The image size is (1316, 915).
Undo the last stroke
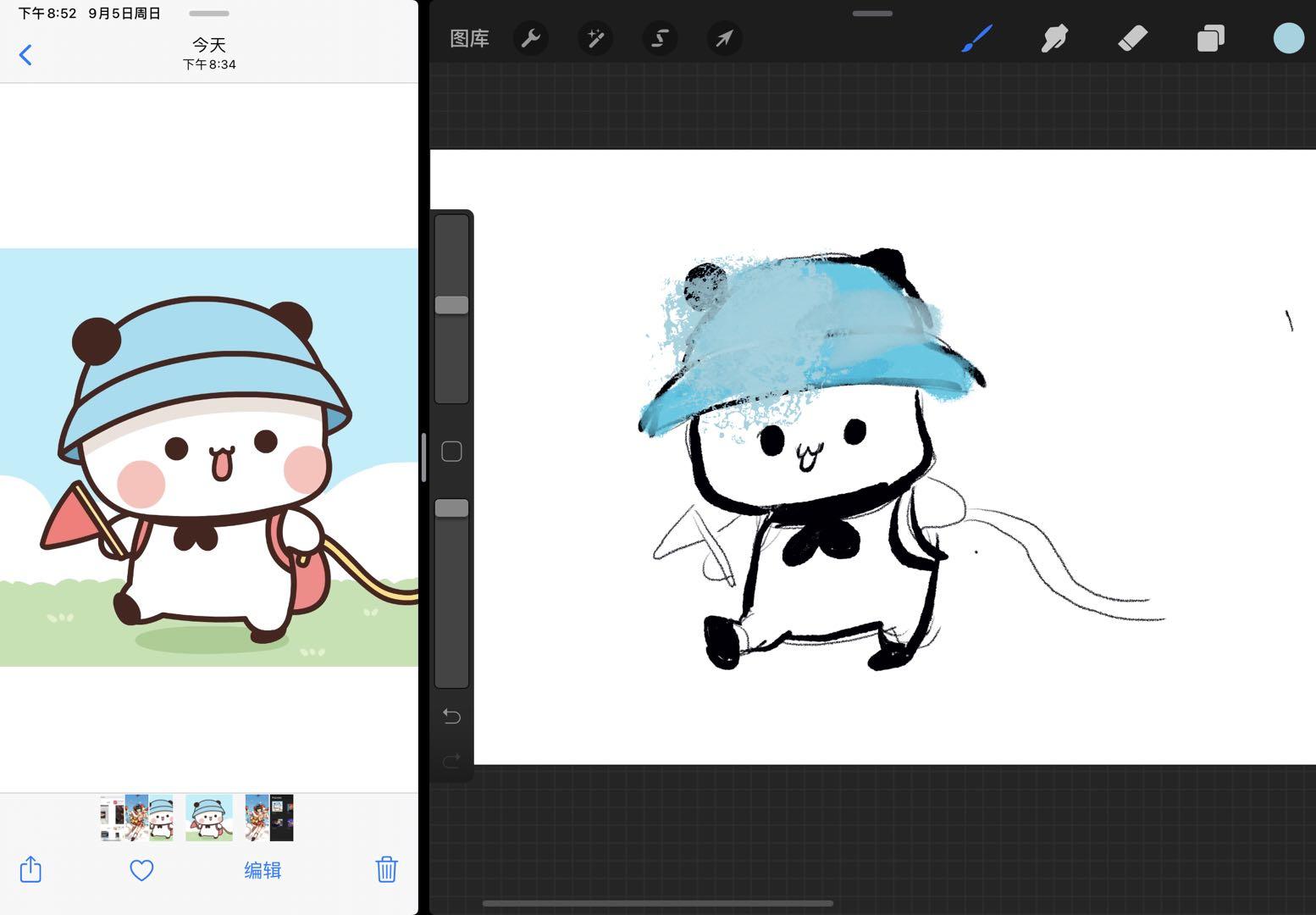pos(451,717)
